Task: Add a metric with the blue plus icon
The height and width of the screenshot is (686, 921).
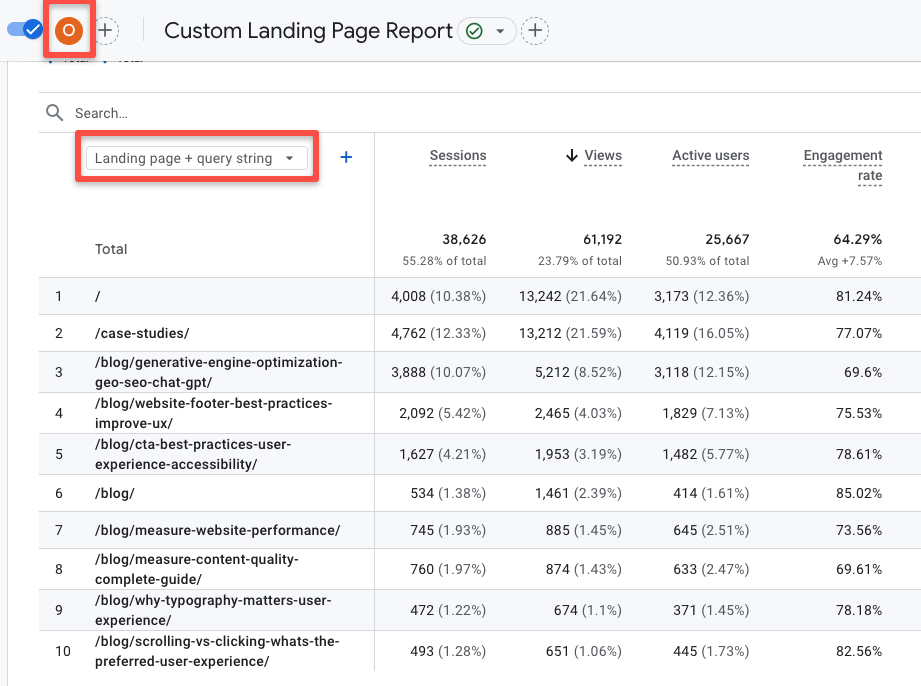Action: [346, 157]
